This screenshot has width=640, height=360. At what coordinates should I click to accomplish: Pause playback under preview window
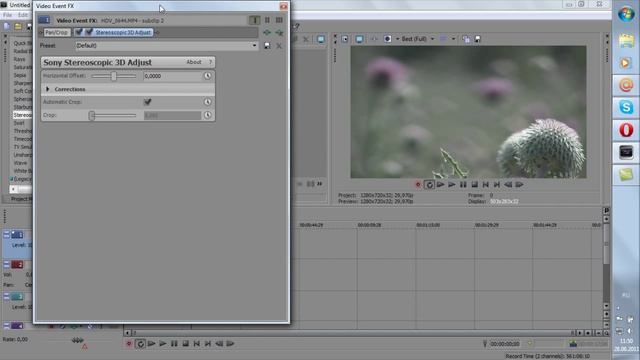point(463,184)
